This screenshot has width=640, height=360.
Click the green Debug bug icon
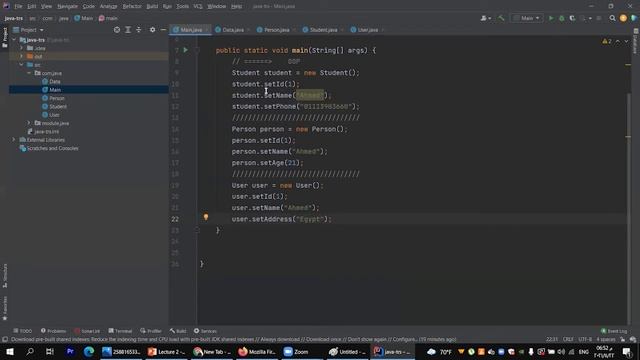click(562, 18)
